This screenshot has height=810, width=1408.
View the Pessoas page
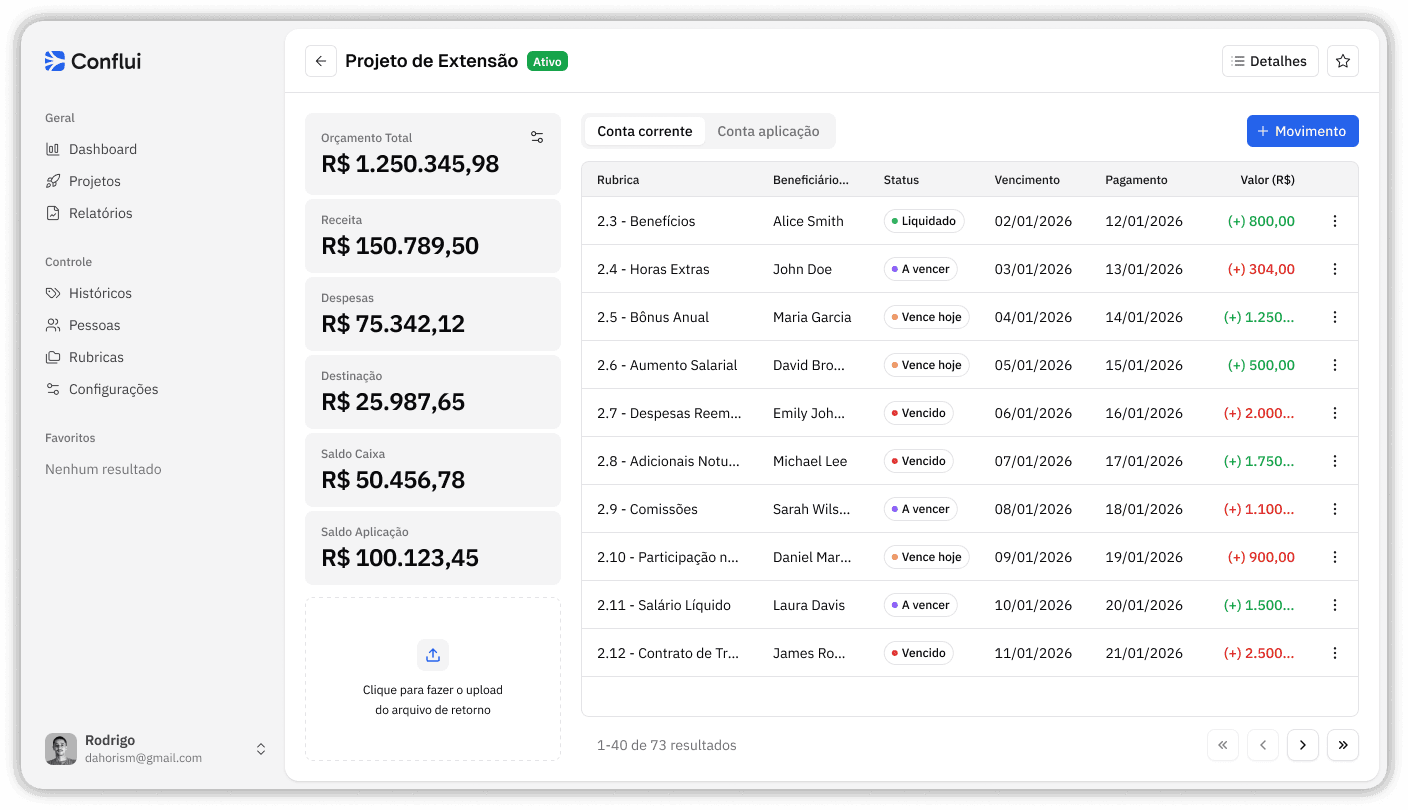(x=93, y=325)
